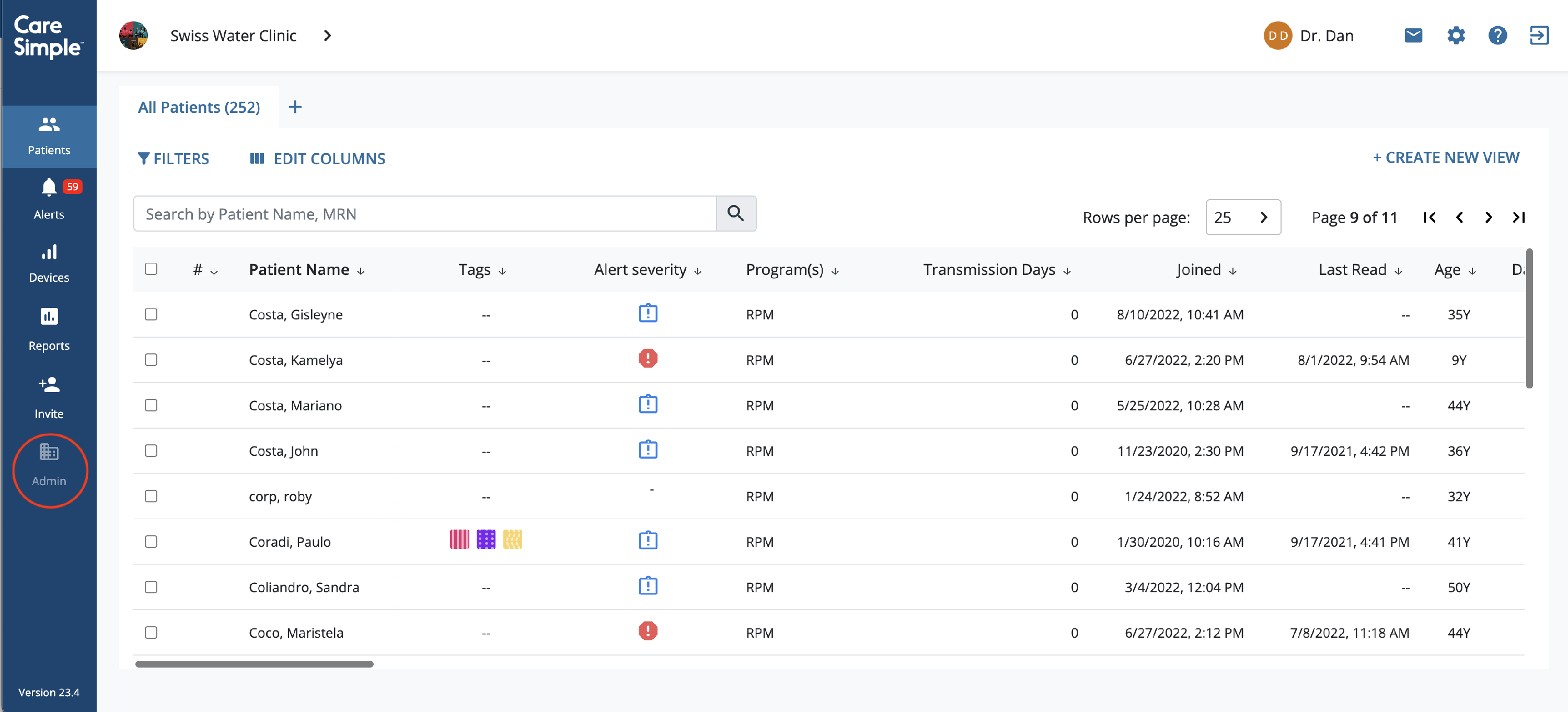Open the Alerts bell in sidebar
This screenshot has width=1568, height=712.
tap(49, 188)
